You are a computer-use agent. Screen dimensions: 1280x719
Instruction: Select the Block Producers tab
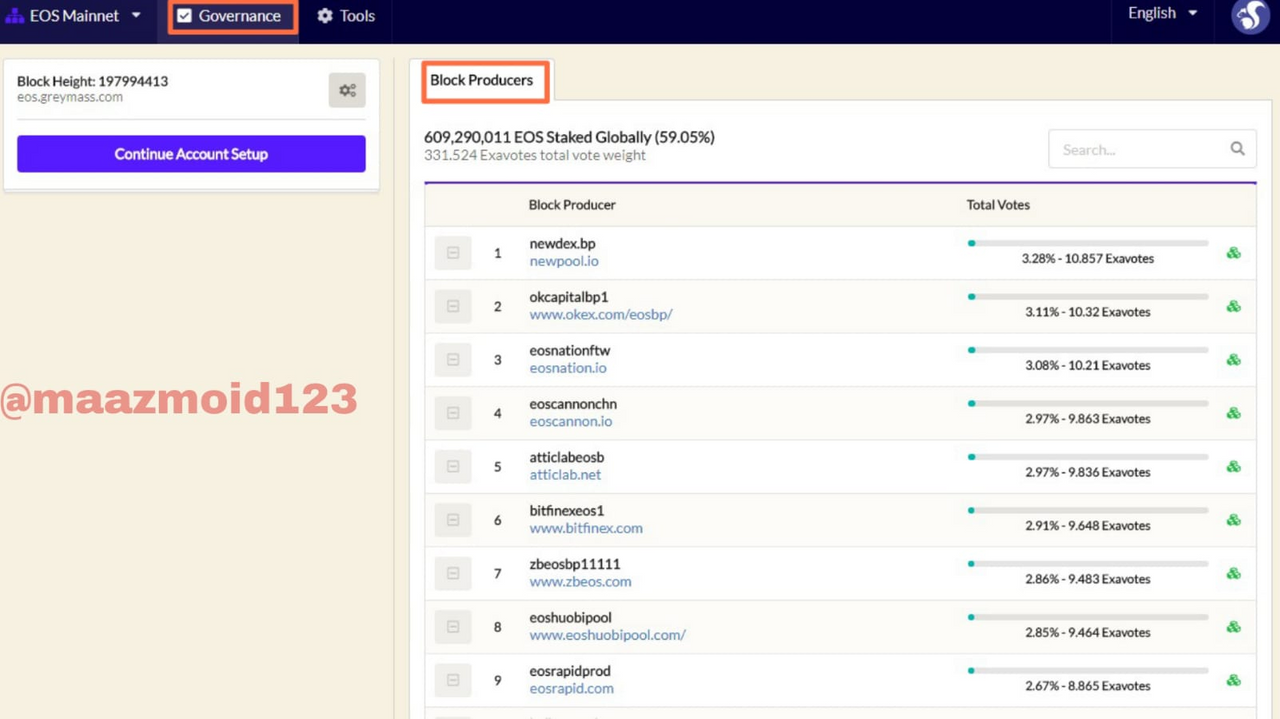484,81
